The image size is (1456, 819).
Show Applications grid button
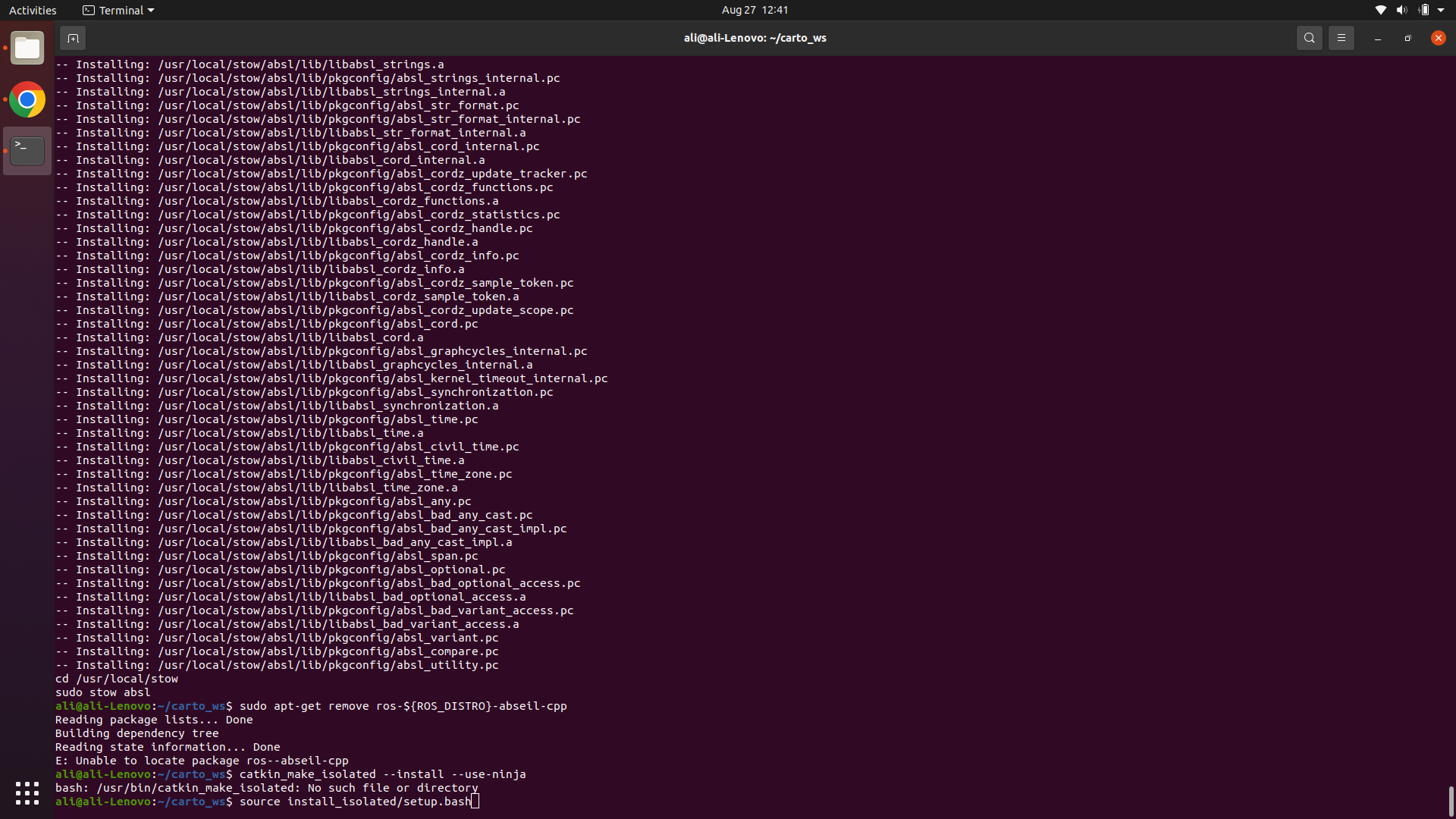(x=27, y=793)
